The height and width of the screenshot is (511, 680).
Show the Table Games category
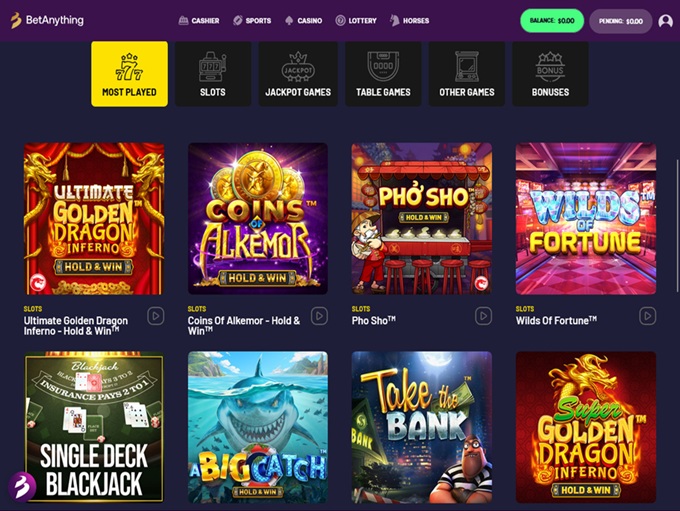pos(383,74)
